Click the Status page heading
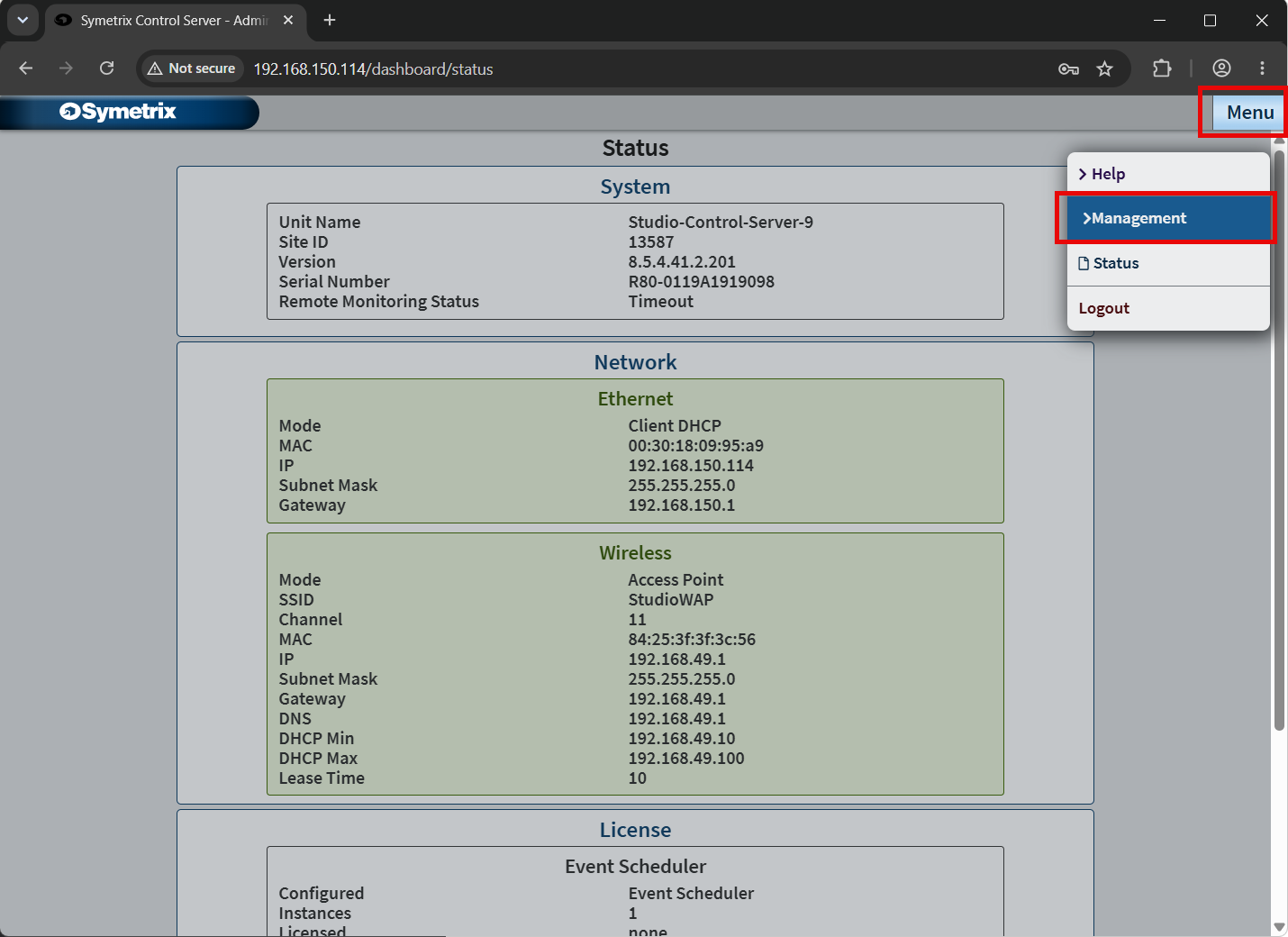The width and height of the screenshot is (1288, 937). (636, 148)
